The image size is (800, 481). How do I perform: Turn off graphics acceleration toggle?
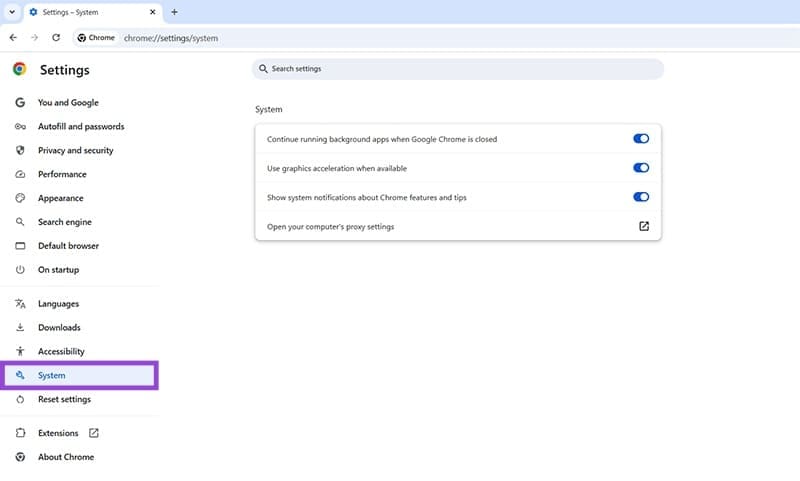pyautogui.click(x=641, y=168)
